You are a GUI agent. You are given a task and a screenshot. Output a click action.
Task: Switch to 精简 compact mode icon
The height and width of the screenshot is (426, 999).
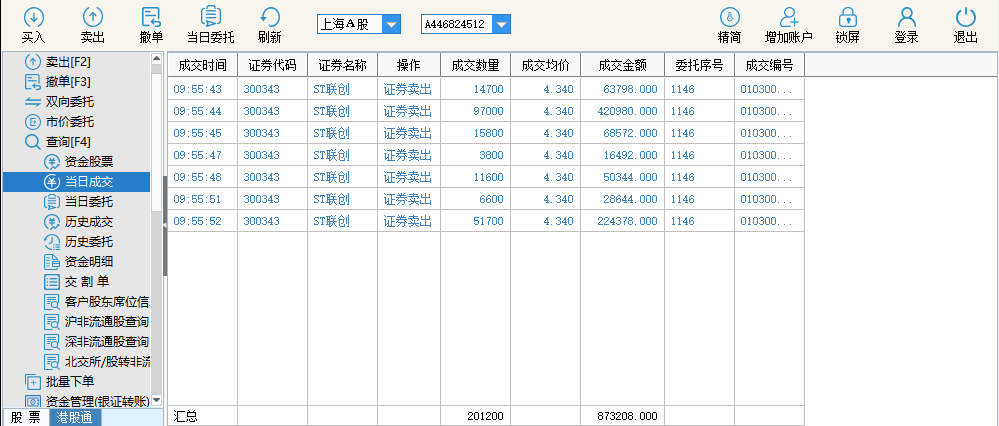pyautogui.click(x=729, y=25)
